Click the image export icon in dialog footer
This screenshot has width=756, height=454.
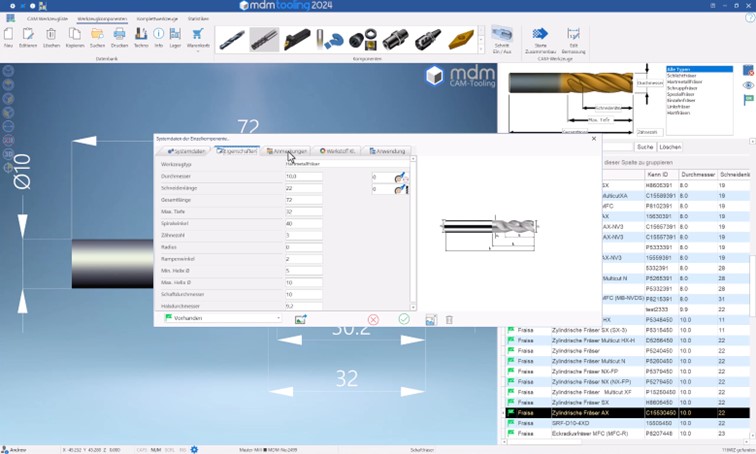pyautogui.click(x=300, y=319)
